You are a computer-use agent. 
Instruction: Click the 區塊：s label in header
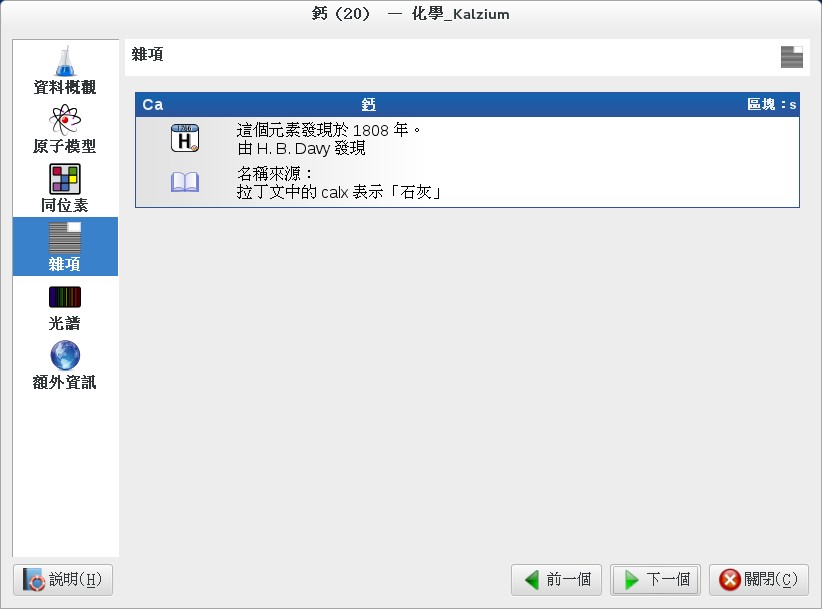tap(774, 103)
